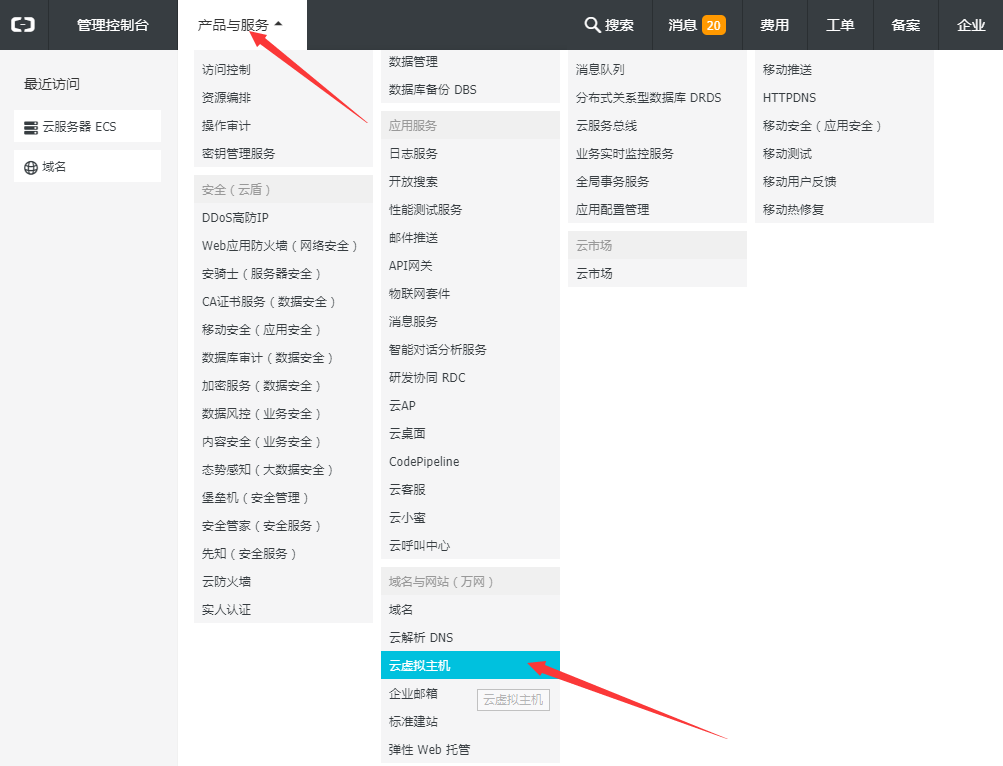
Task: Open 移动推送
Action: pyautogui.click(x=787, y=70)
